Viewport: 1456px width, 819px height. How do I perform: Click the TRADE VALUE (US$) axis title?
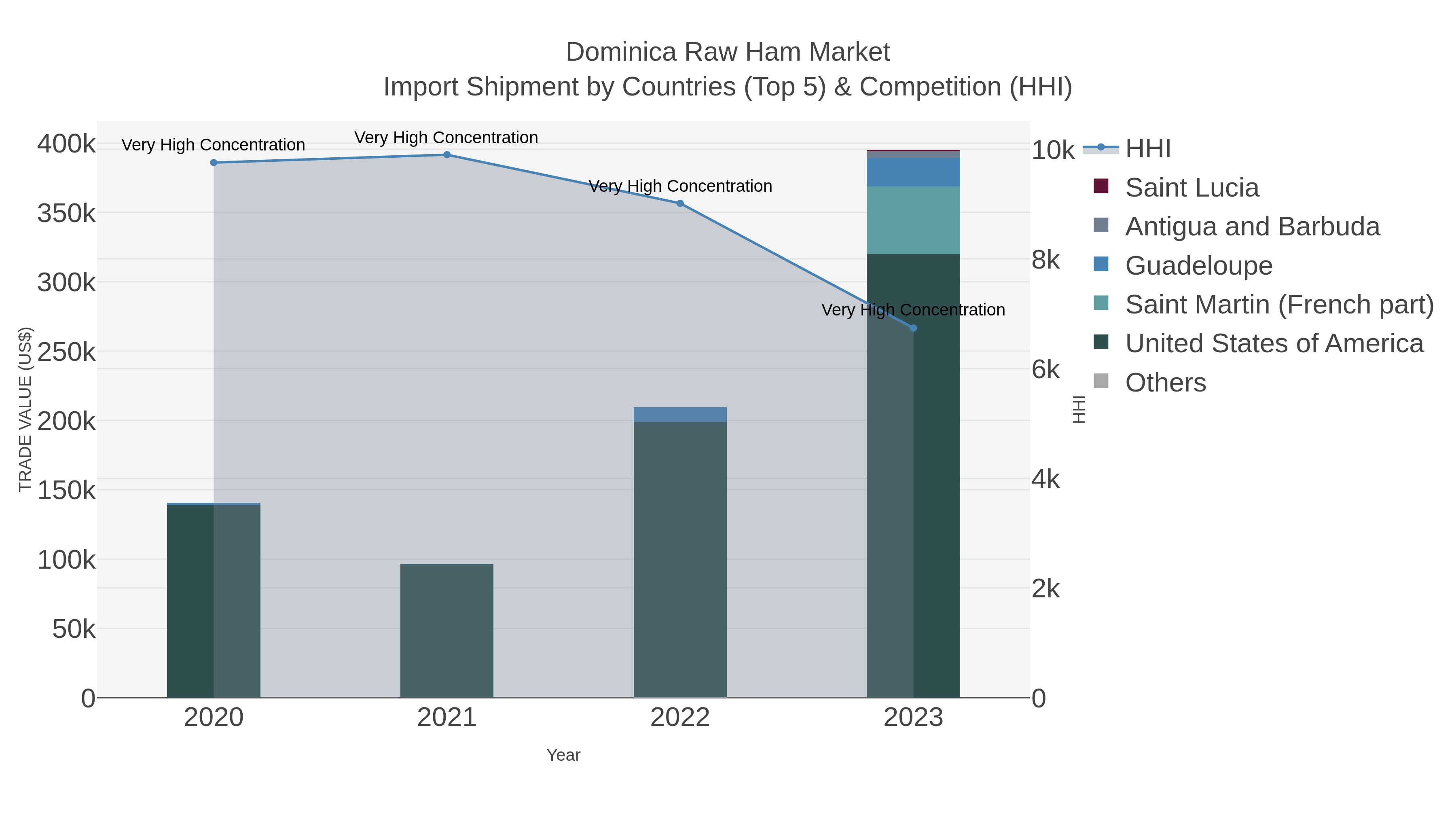25,409
